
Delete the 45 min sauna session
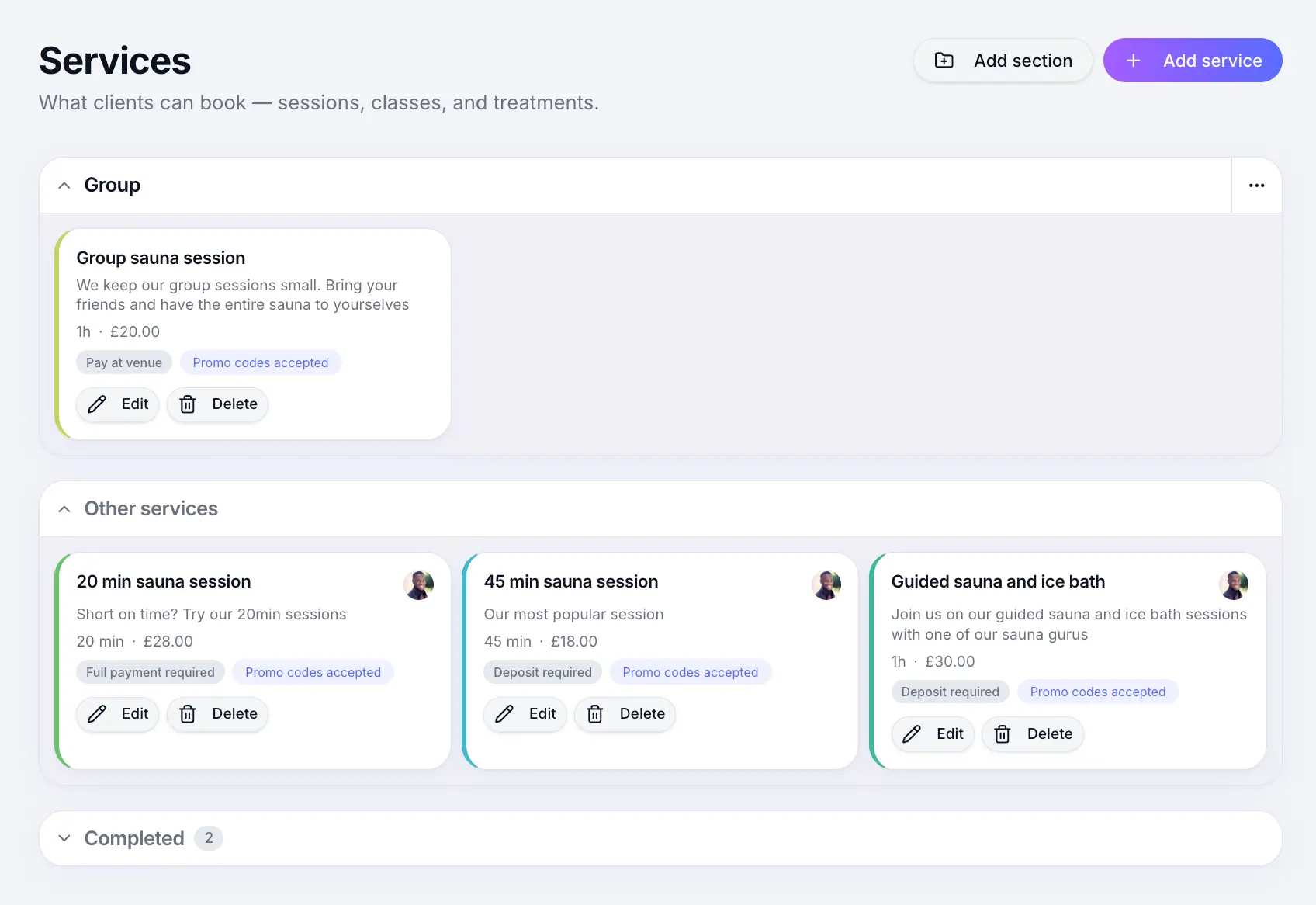[x=625, y=714]
